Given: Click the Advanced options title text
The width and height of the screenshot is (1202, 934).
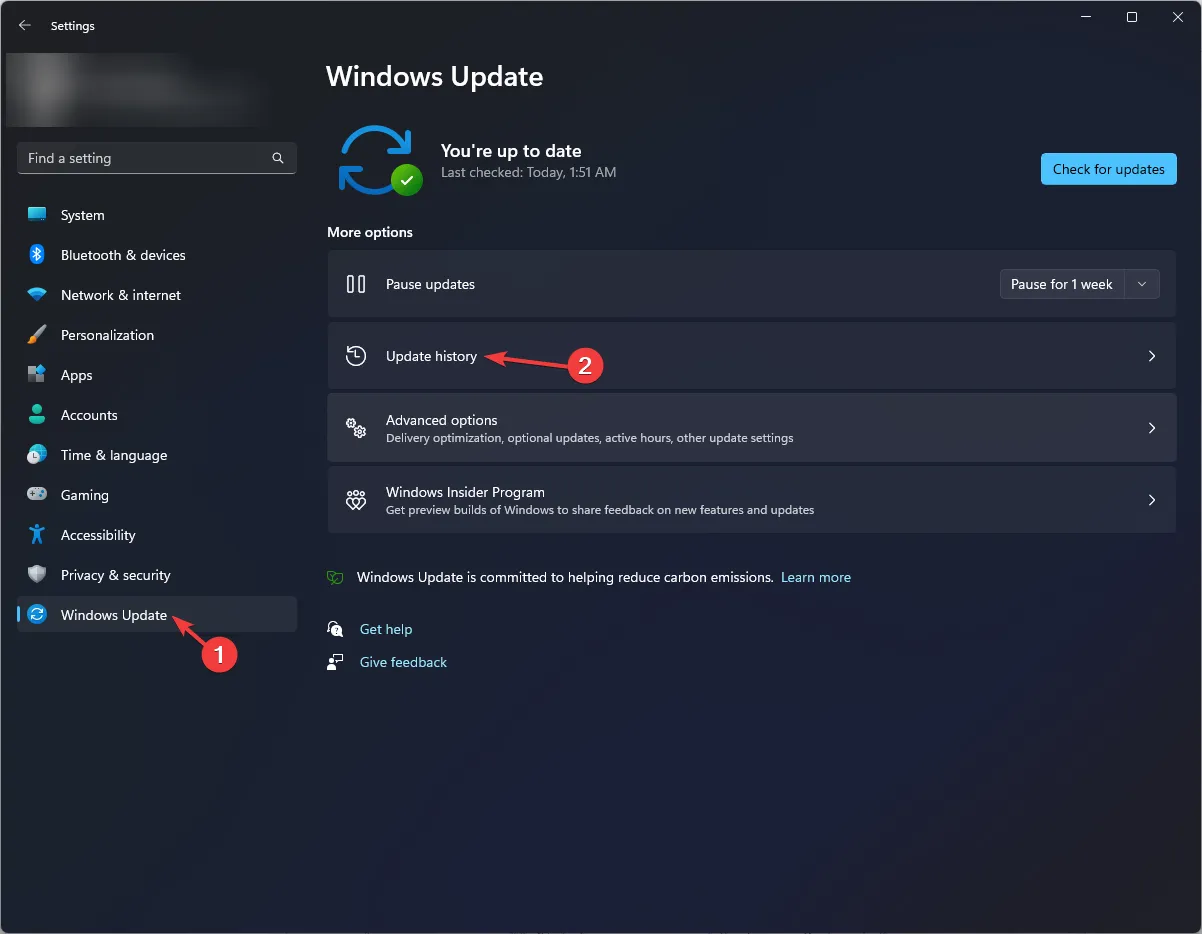Looking at the screenshot, I should (441, 420).
